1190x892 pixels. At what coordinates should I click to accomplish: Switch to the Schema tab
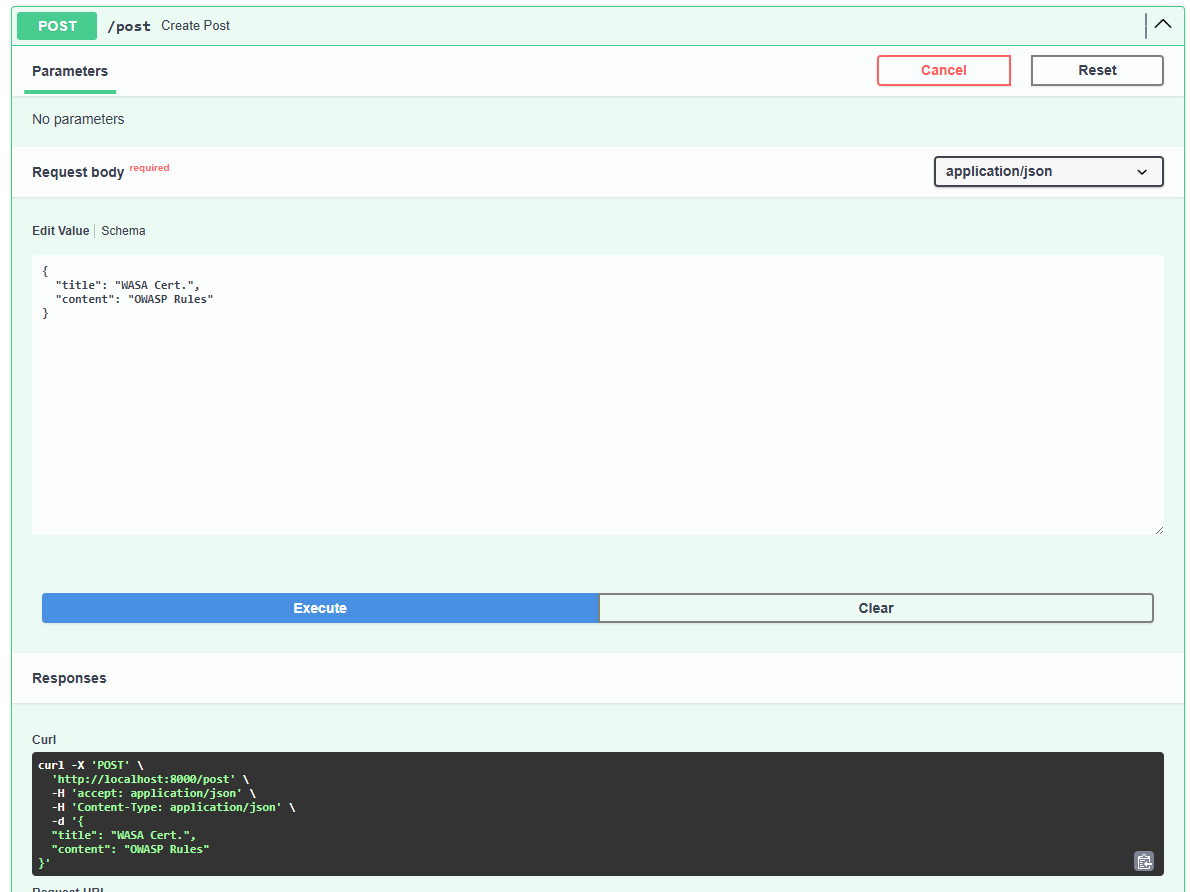[123, 231]
